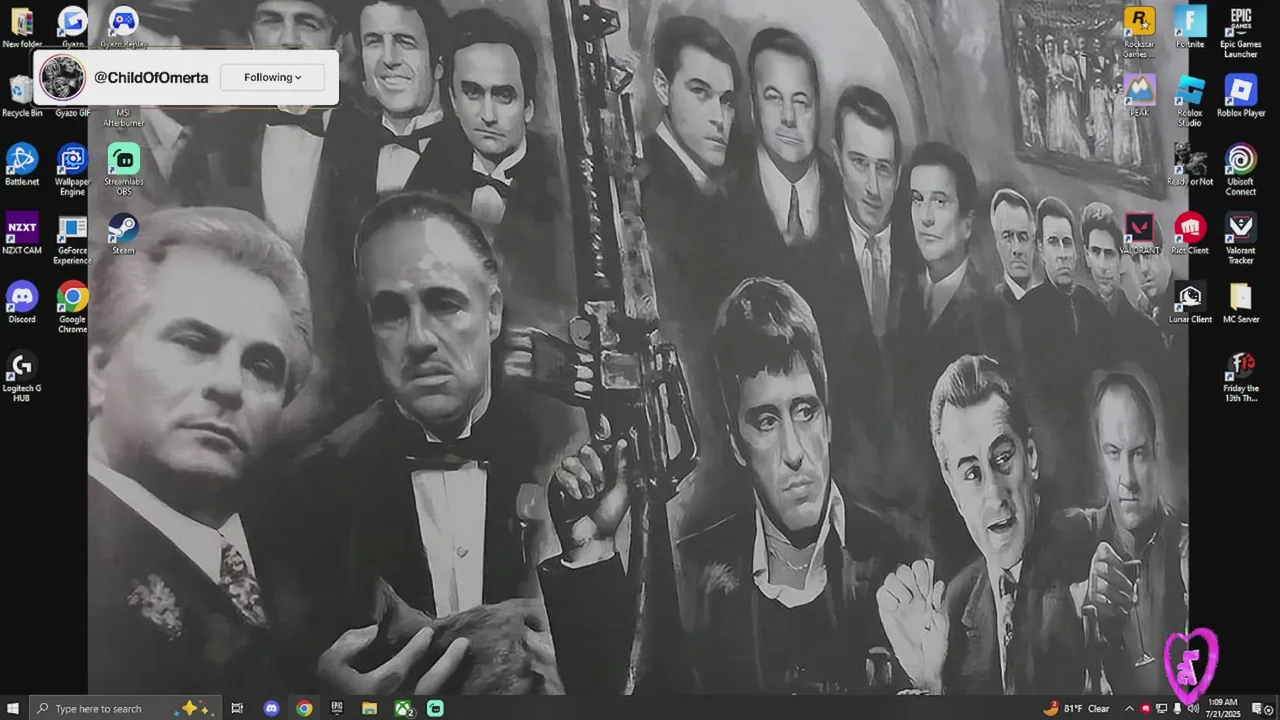This screenshot has width=1280, height=720.
Task: Open GeForce Experience desktop shortcut
Action: click(x=72, y=239)
